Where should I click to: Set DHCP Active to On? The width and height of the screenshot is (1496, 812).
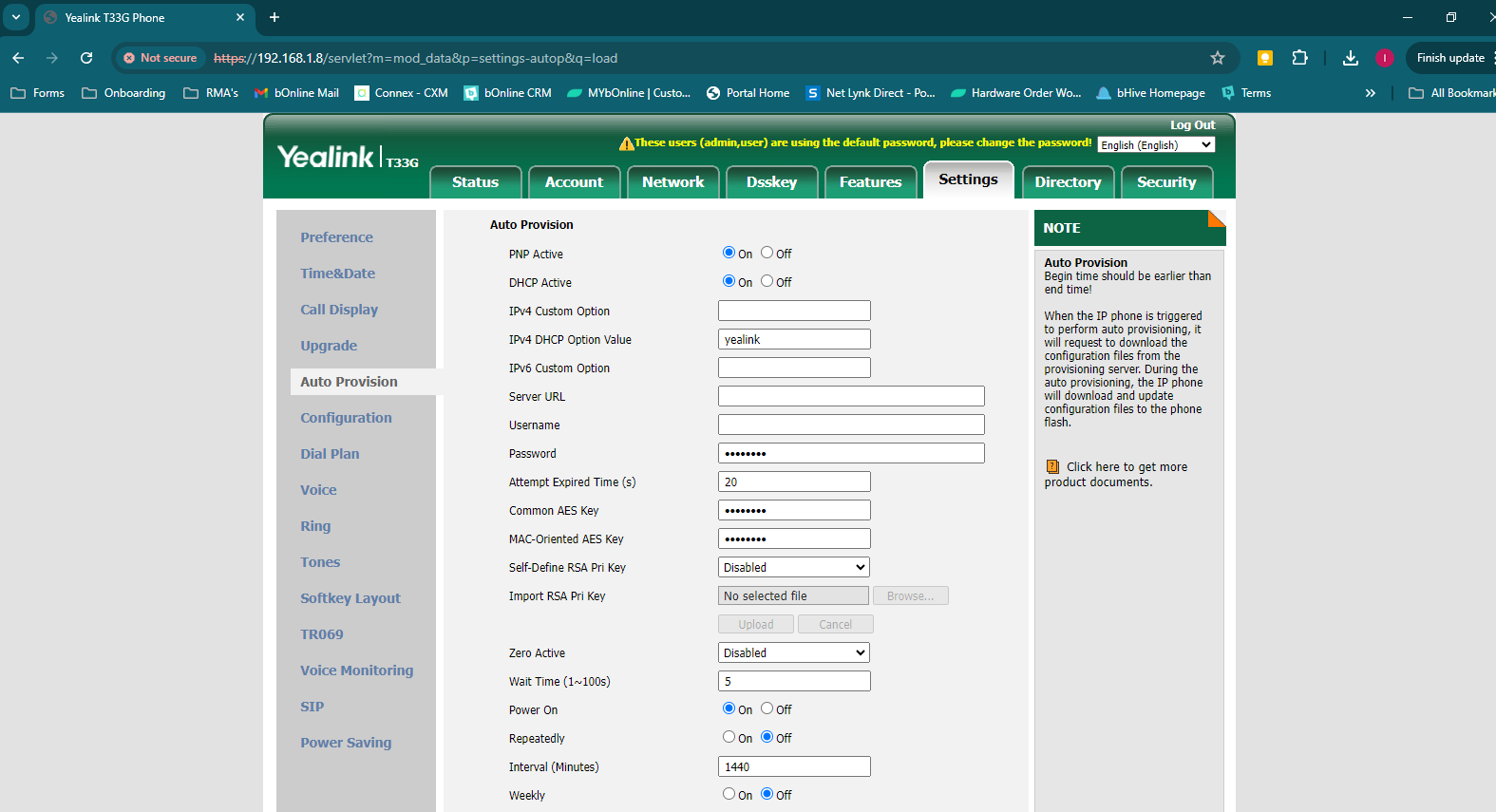pos(729,281)
